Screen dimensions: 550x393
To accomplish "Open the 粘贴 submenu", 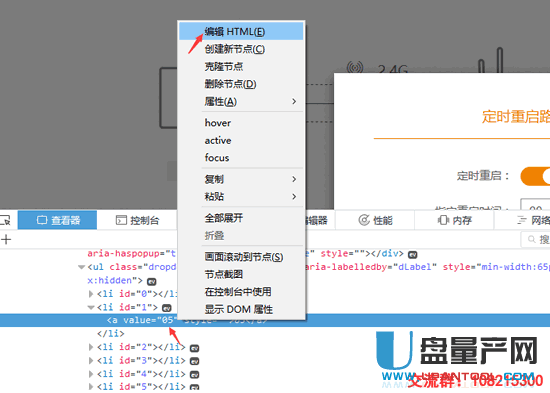I will [241, 196].
